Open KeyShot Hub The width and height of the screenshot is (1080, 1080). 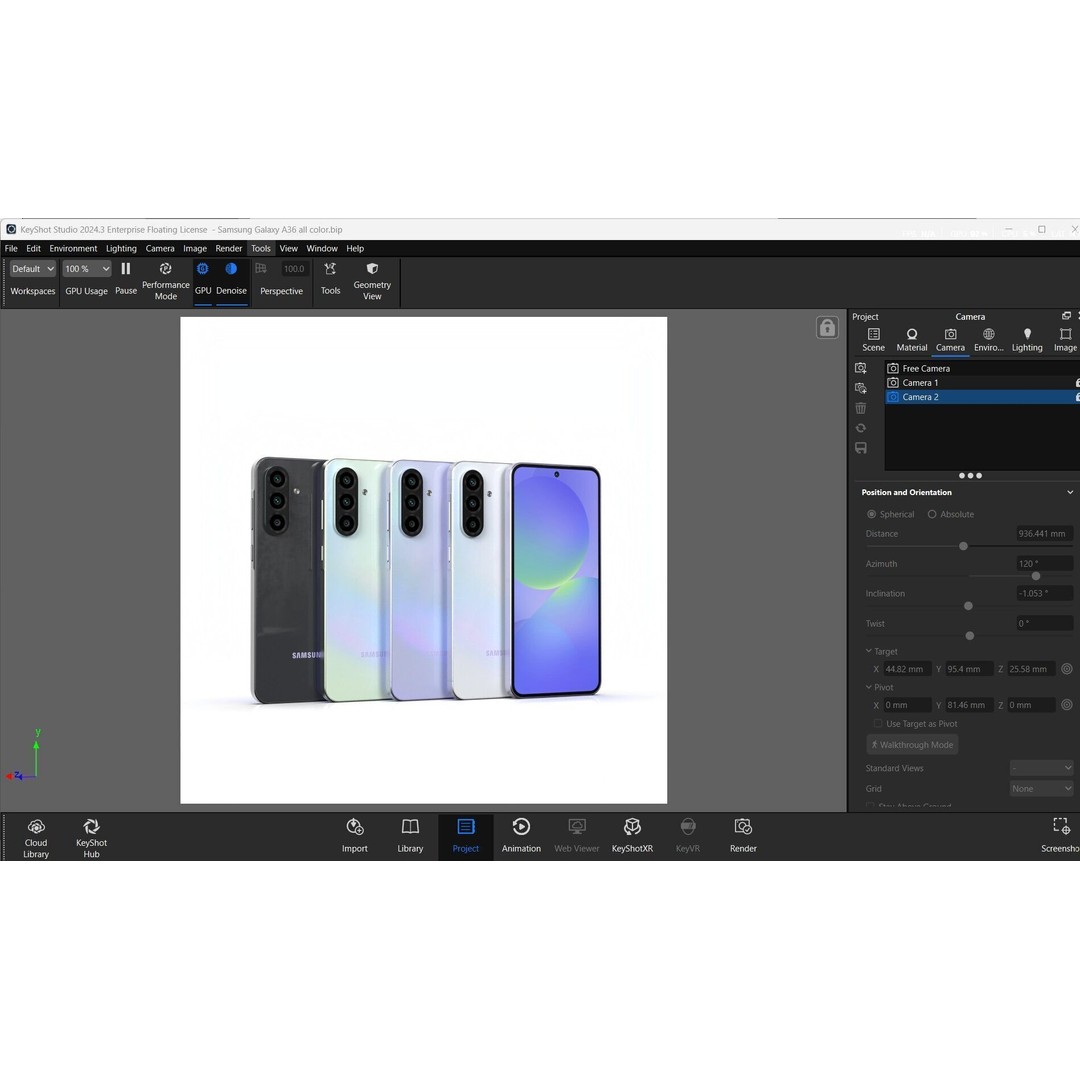point(92,838)
